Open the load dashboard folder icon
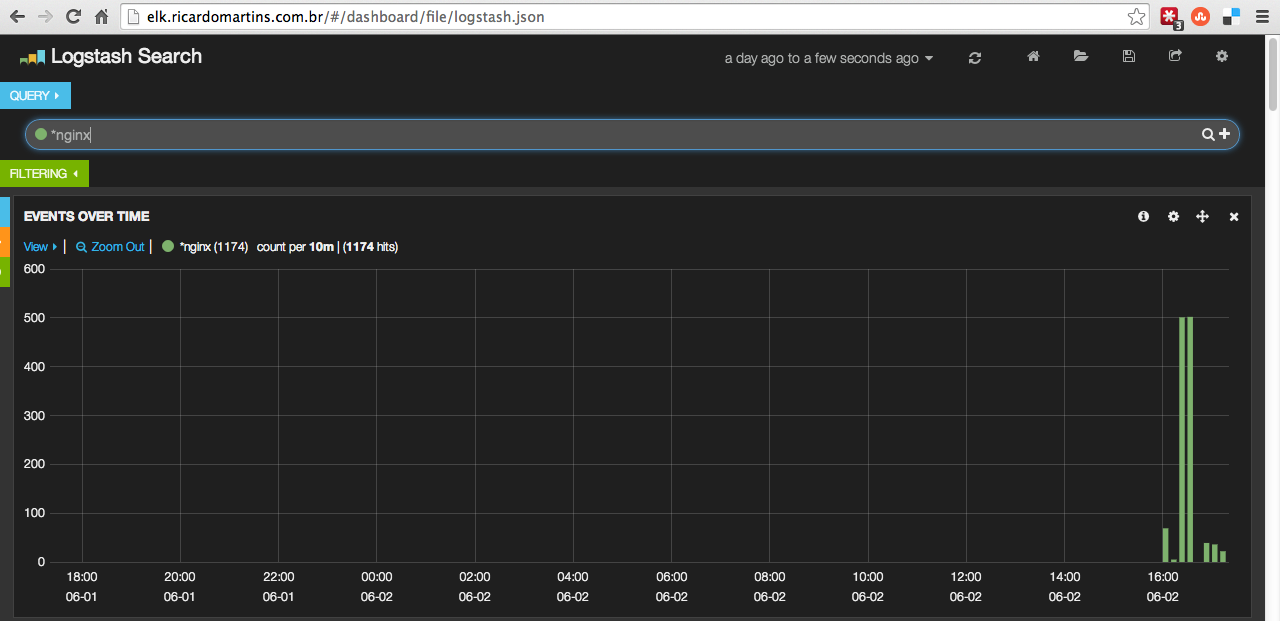1280x621 pixels. pos(1081,56)
